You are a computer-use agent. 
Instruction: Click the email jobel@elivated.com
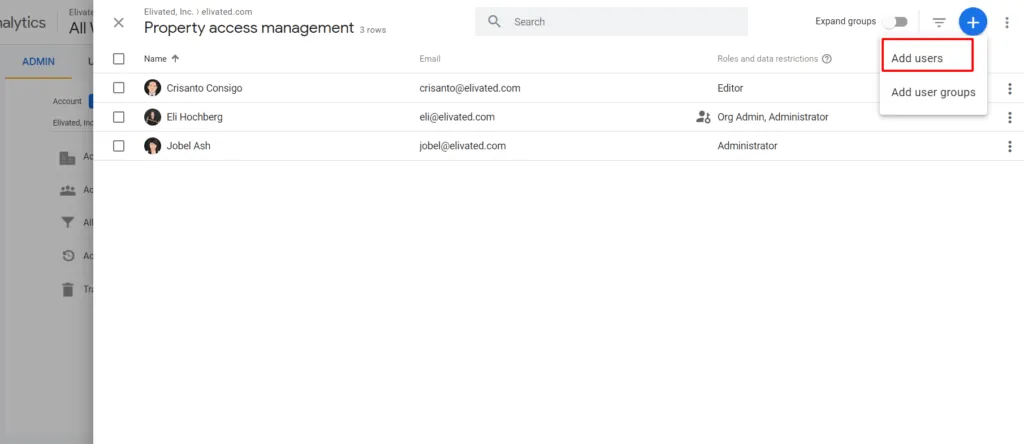[462, 146]
